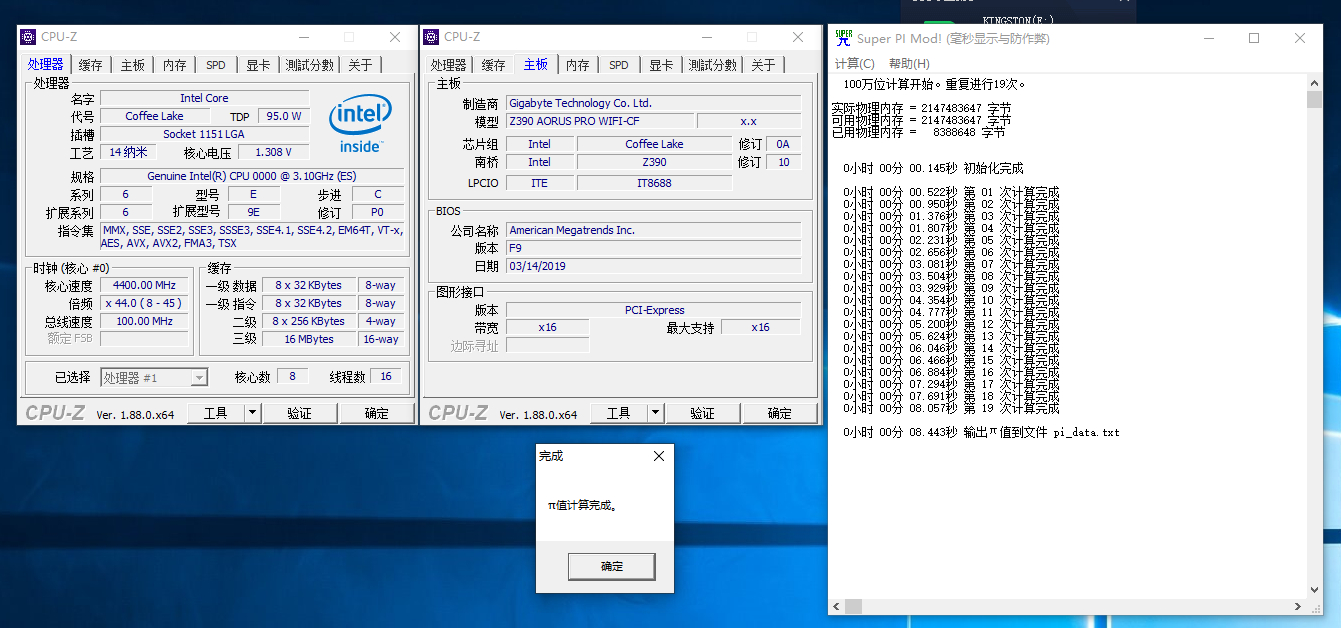Click the Intel inside logo in CPU-Z
The image size is (1341, 628).
point(360,125)
